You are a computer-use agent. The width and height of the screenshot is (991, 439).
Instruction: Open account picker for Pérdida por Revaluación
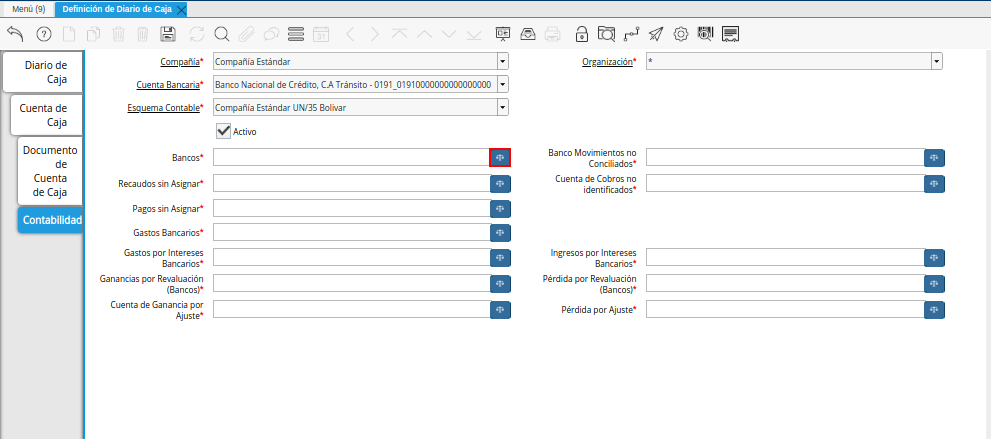coord(934,284)
